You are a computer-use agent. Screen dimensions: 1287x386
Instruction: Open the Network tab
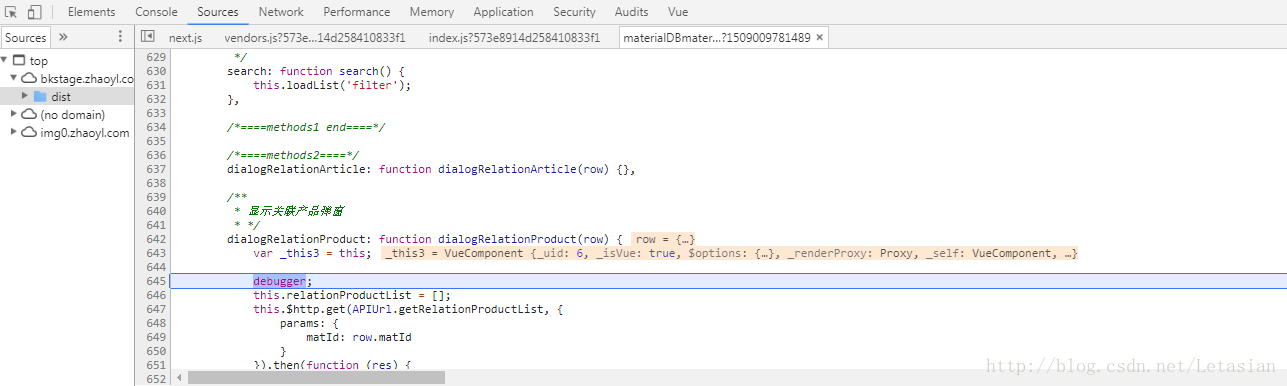coord(281,12)
